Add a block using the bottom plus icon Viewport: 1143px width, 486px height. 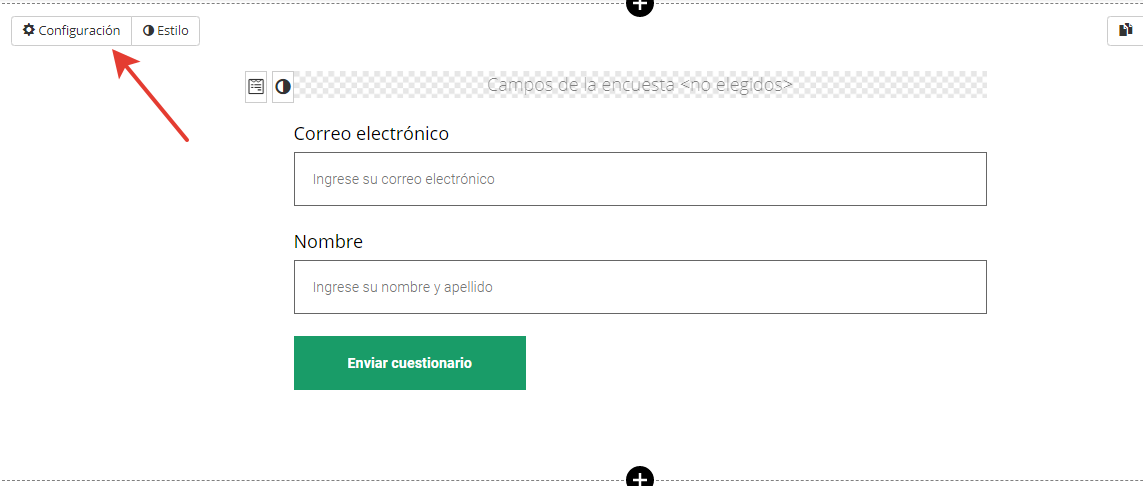[640, 477]
